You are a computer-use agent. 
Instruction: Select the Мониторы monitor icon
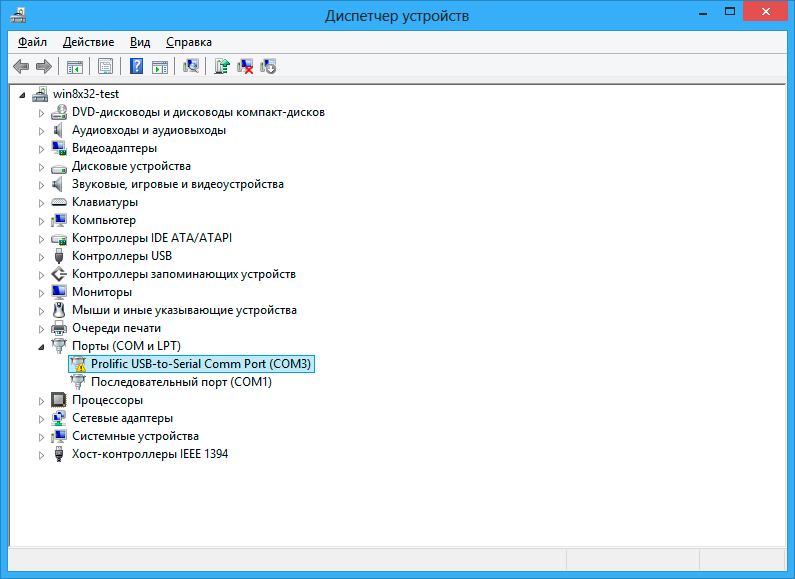click(x=59, y=292)
